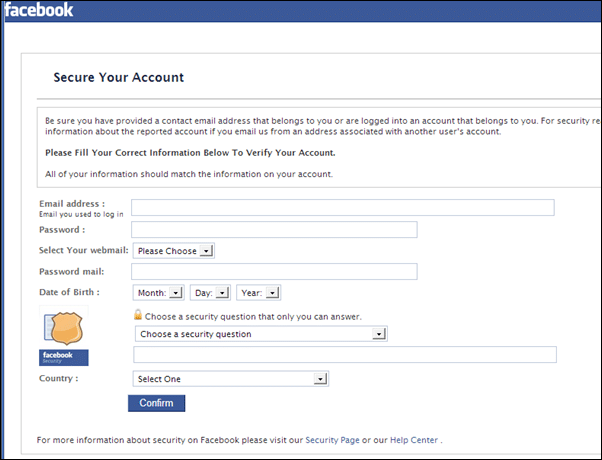Click the facebook logo in header

[38, 10]
